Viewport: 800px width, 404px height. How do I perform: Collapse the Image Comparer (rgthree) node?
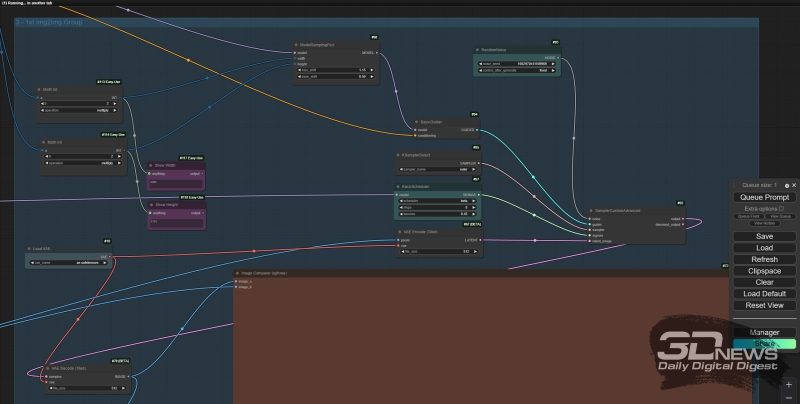point(238,272)
